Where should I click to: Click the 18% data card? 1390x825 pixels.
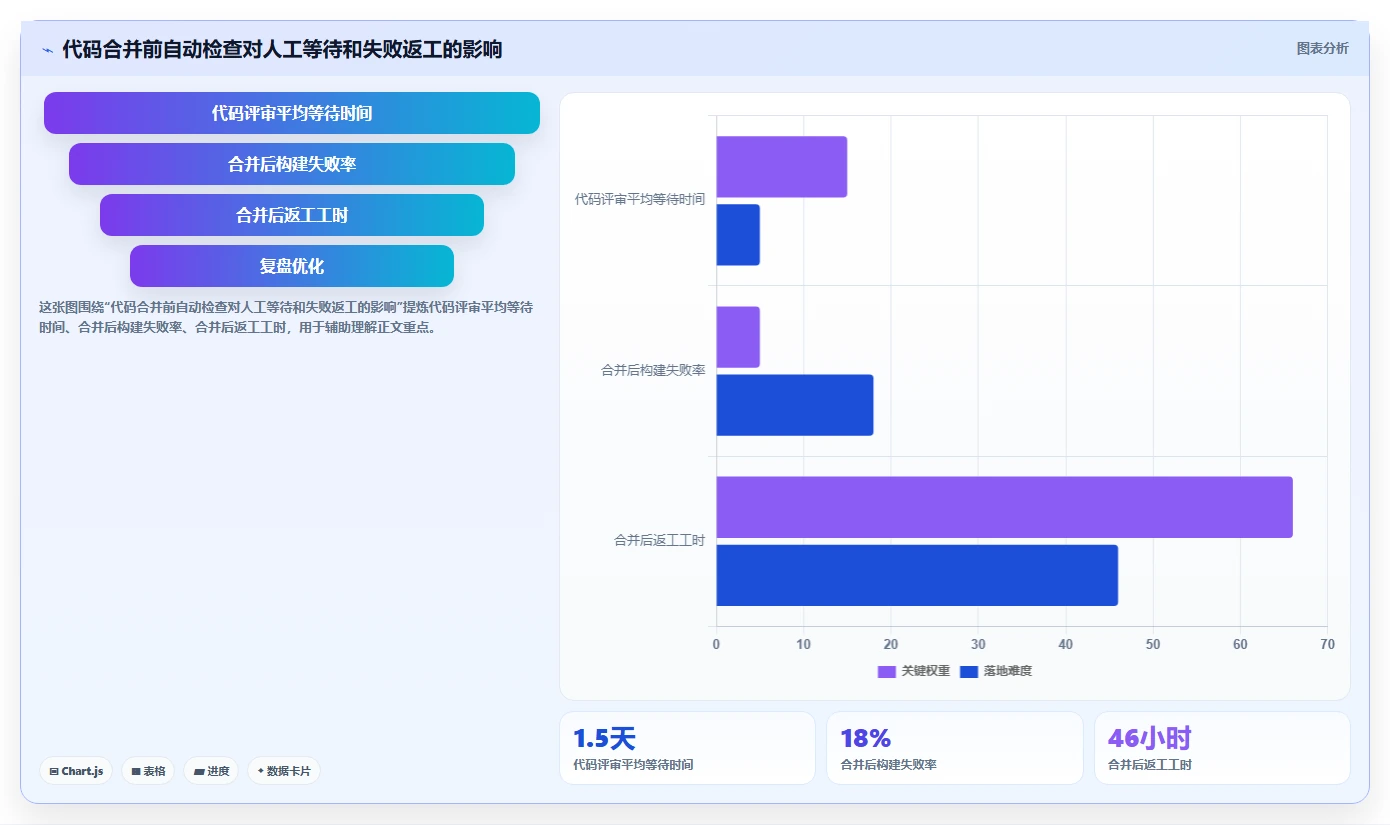[x=955, y=748]
